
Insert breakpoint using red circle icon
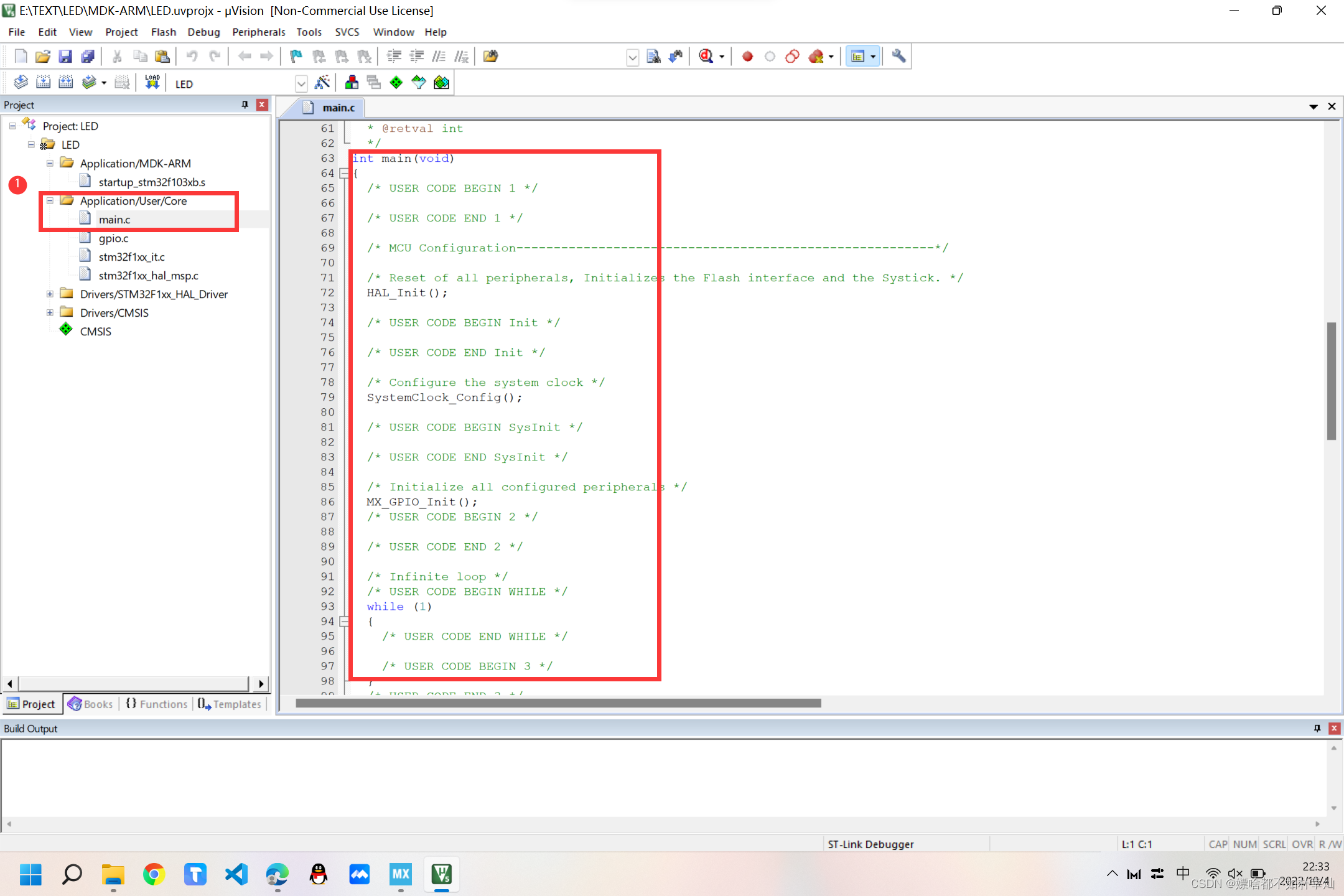pos(747,57)
